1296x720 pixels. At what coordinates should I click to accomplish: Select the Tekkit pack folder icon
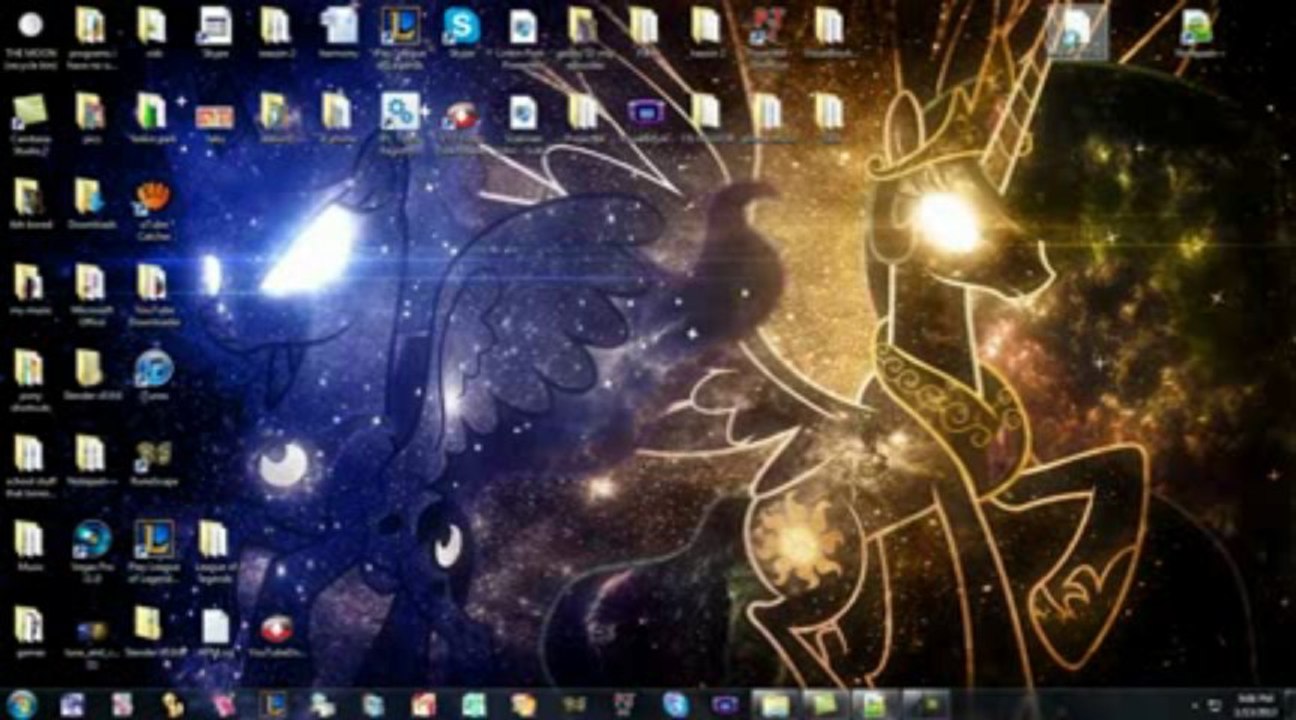pos(152,111)
